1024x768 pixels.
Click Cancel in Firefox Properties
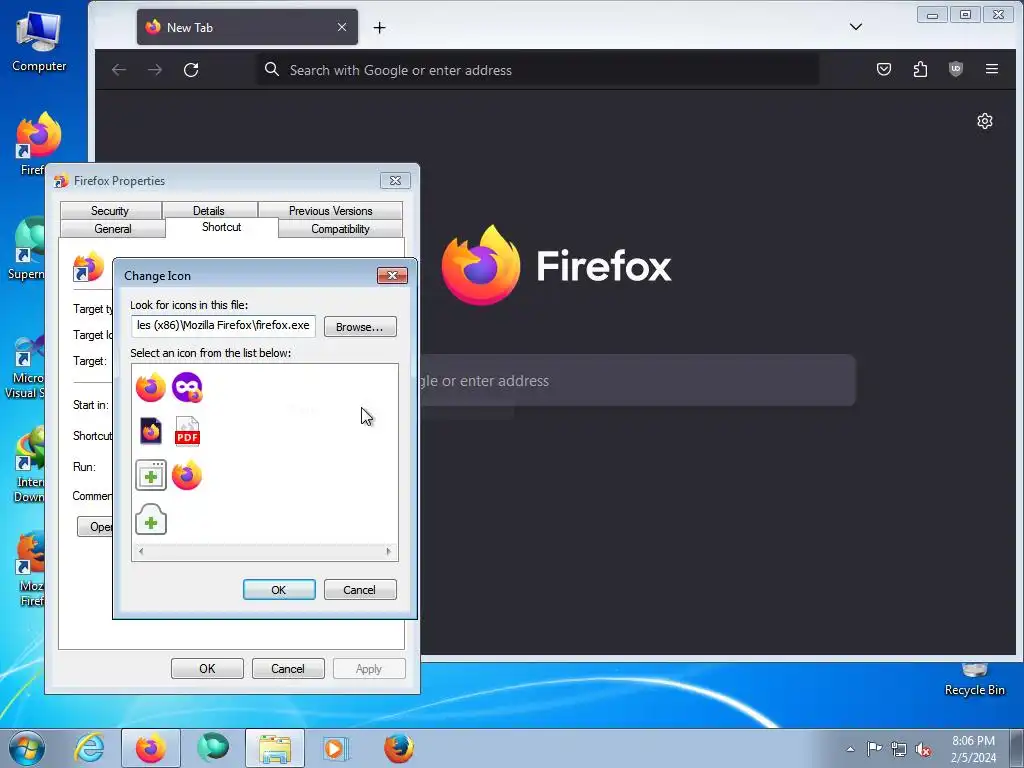(x=288, y=669)
